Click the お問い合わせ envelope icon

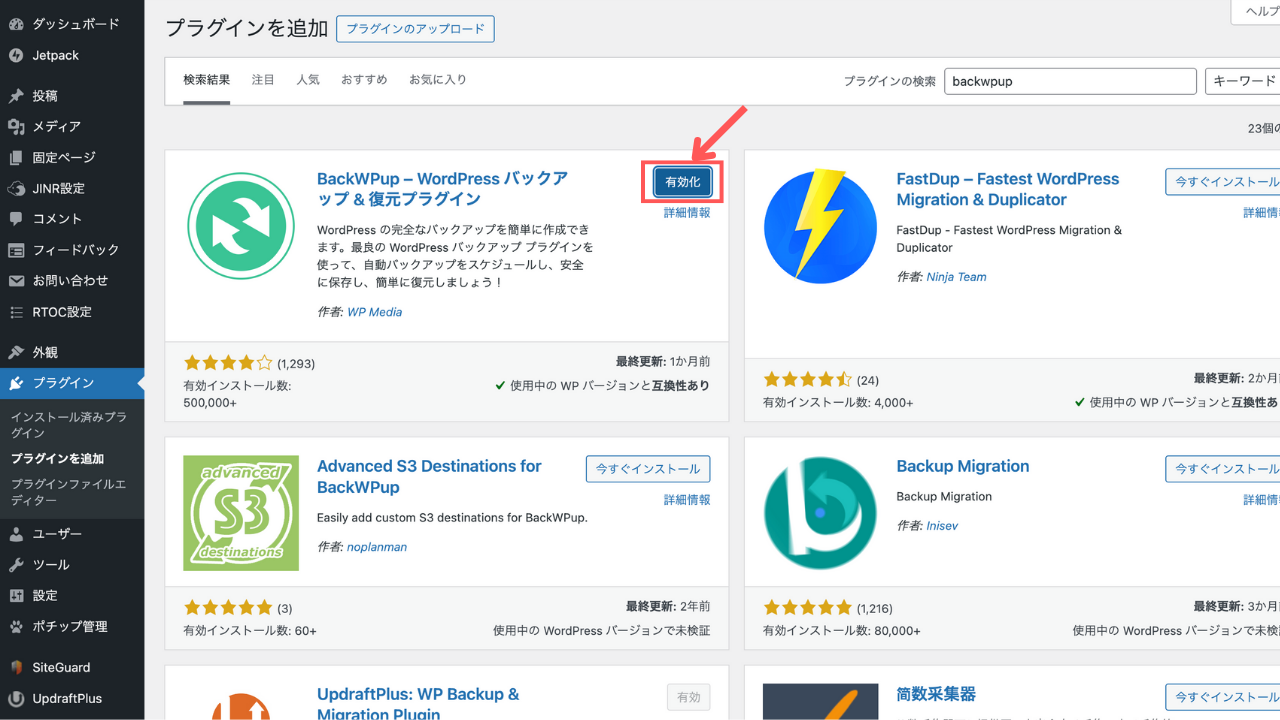(16, 281)
